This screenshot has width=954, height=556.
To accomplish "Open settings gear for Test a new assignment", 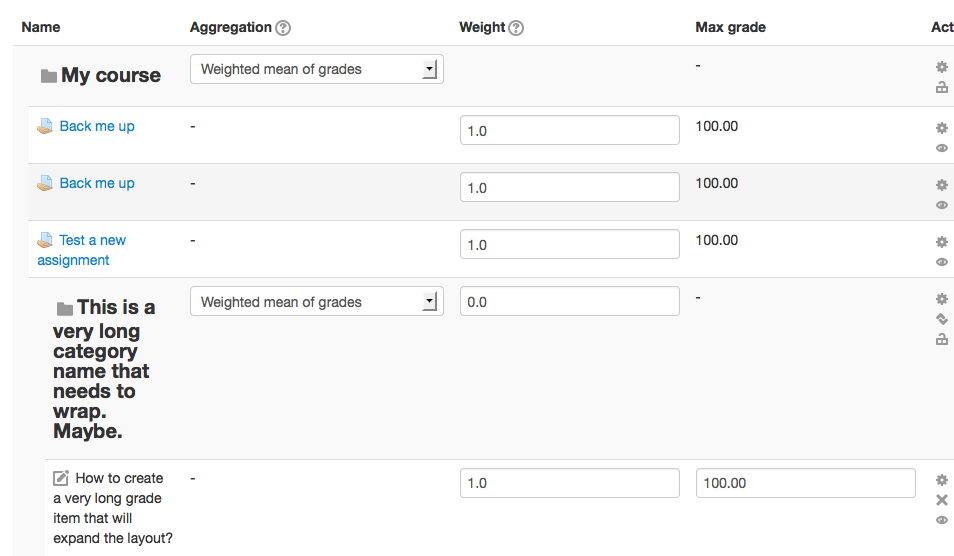I will (941, 242).
